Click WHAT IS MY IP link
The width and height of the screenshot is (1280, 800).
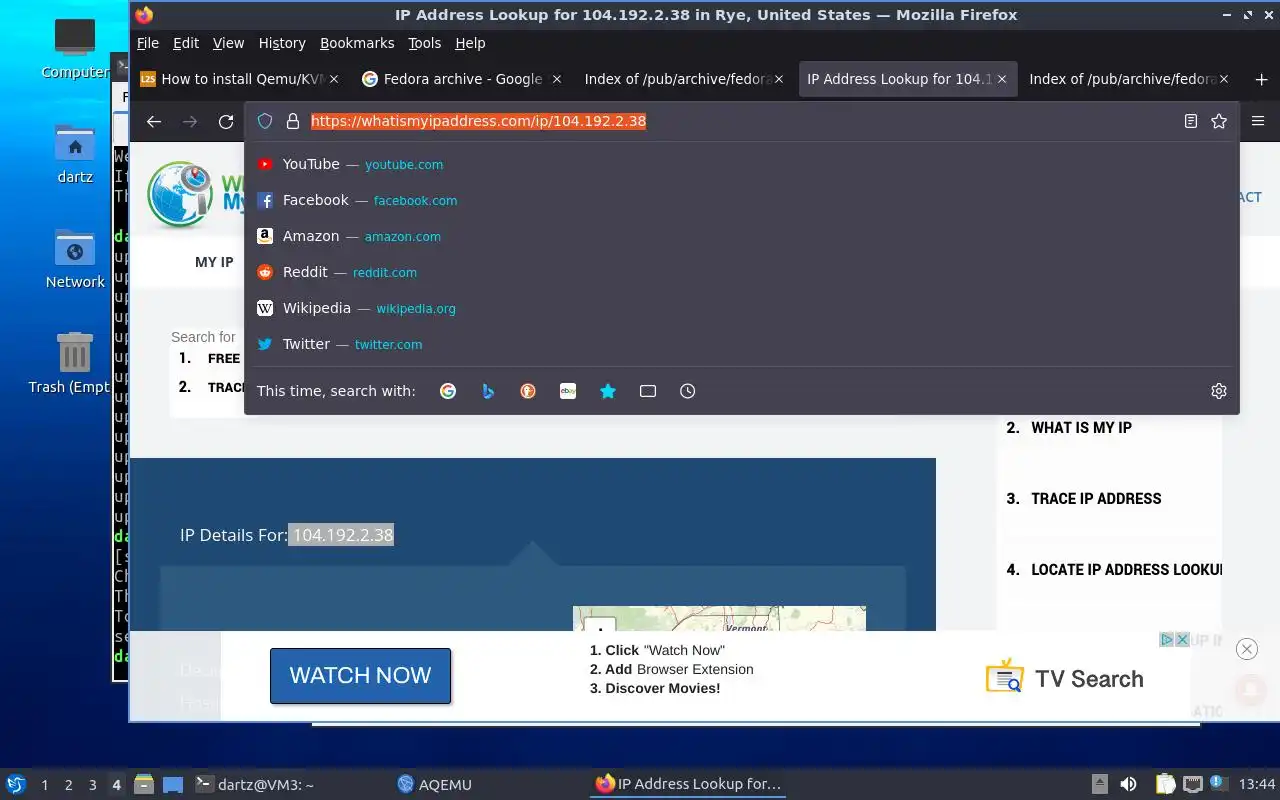[x=1081, y=428]
